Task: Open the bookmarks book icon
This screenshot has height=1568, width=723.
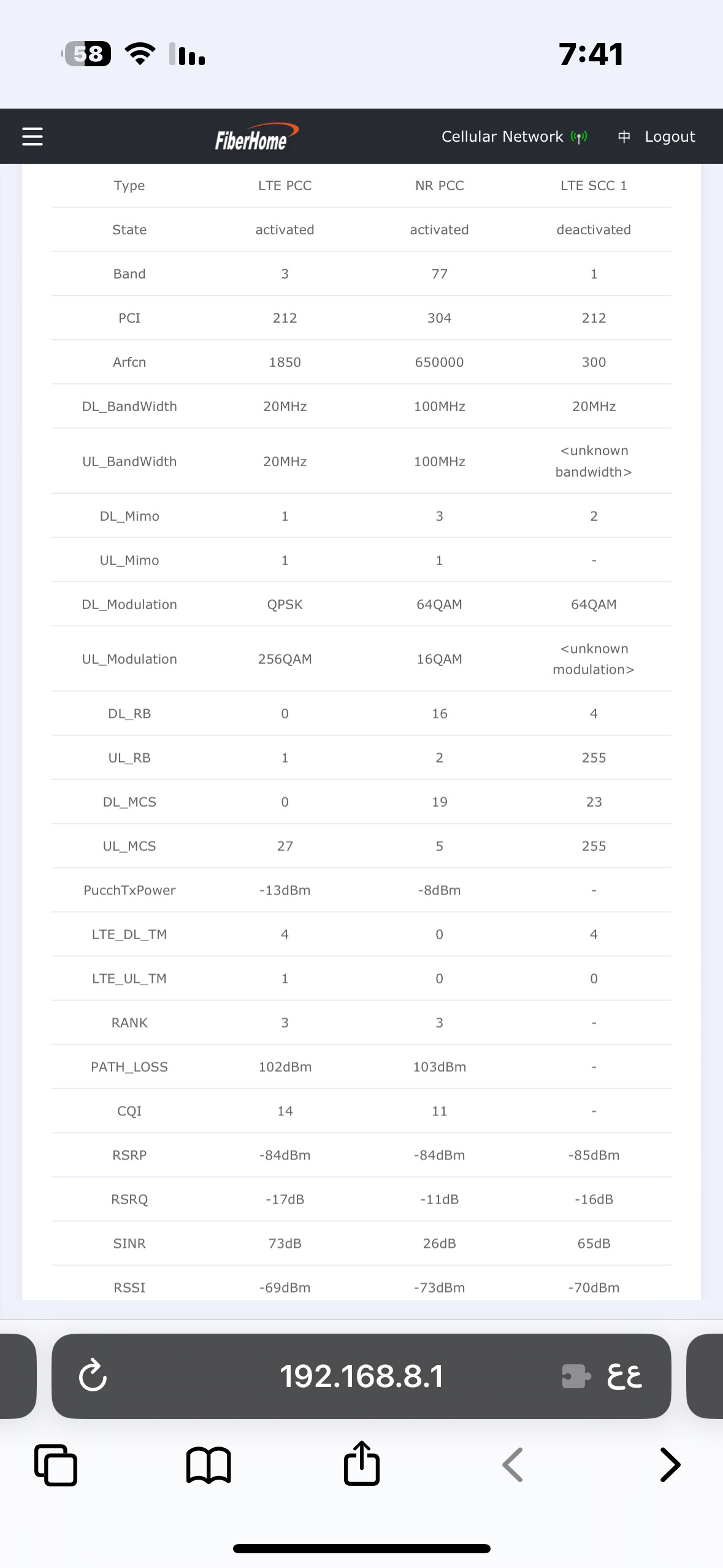Action: click(x=208, y=1465)
